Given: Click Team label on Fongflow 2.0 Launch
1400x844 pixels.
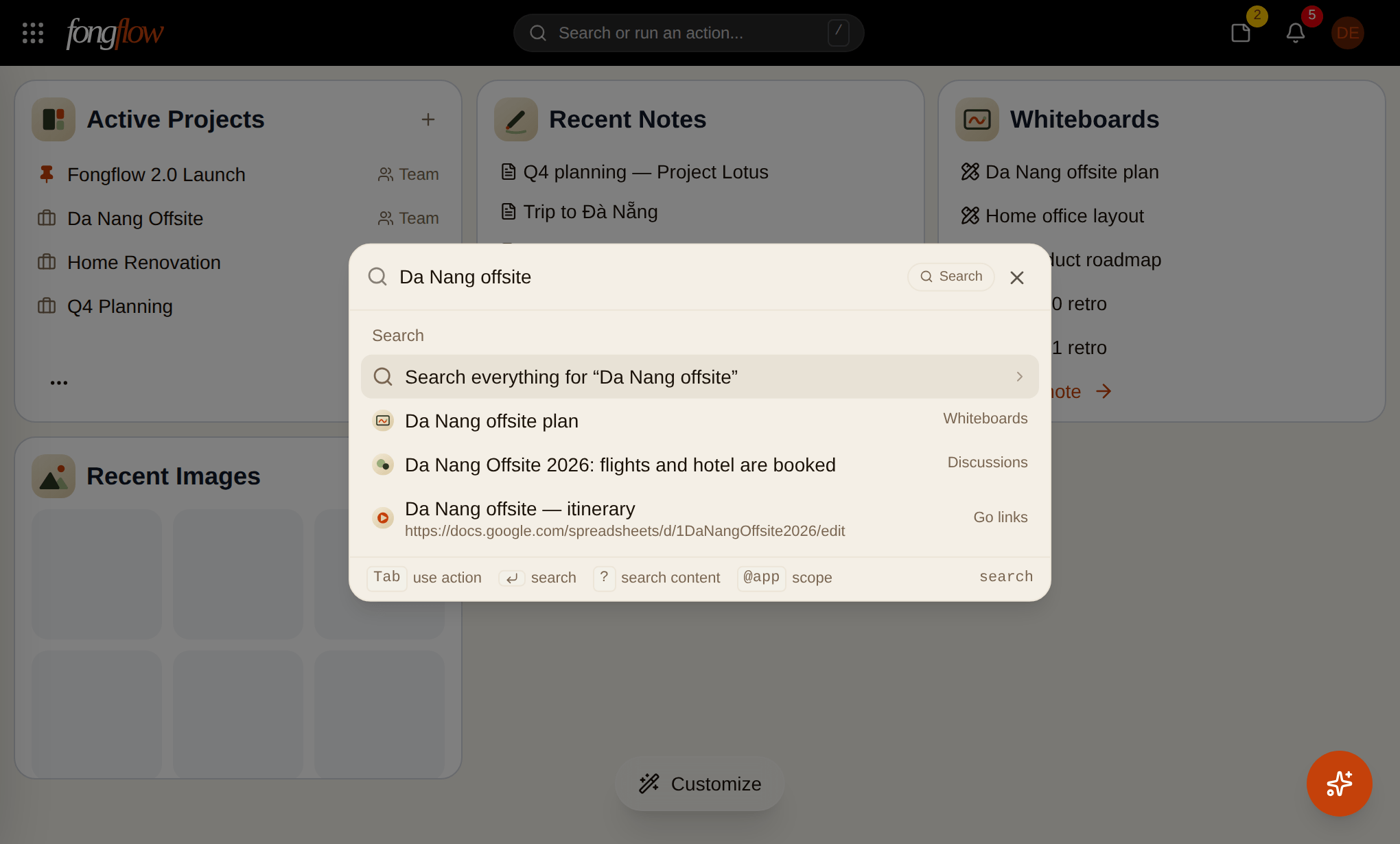Looking at the screenshot, I should point(408,174).
